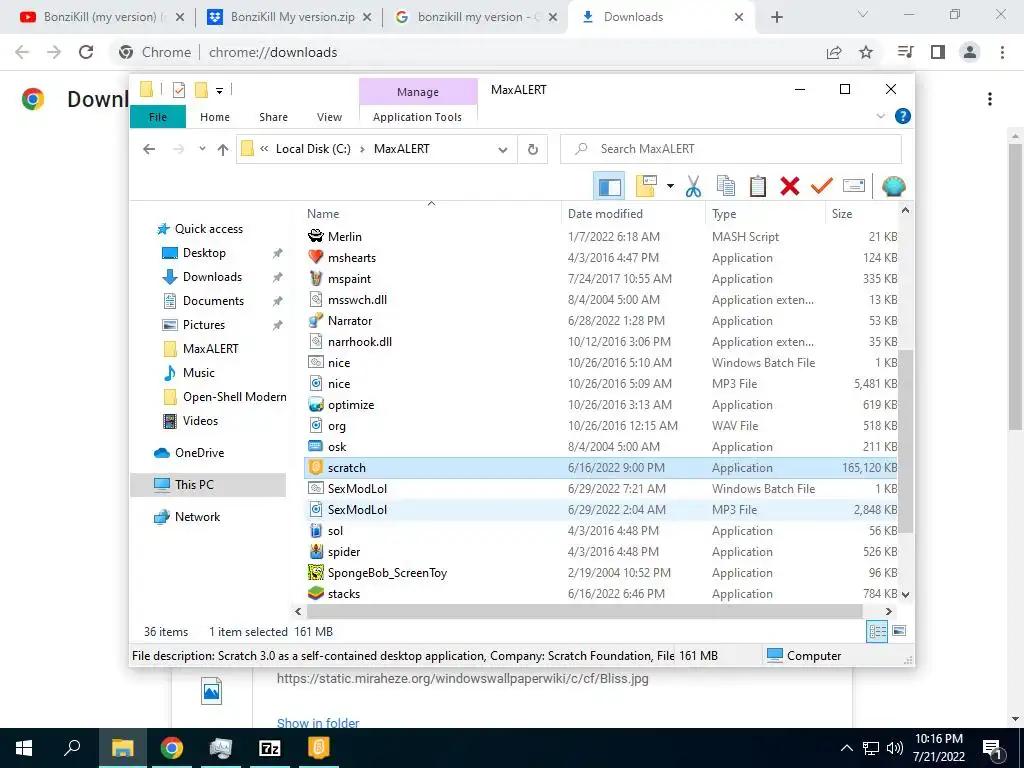1024x768 pixels.
Task: Switch to the Share ribbon tab
Action: tap(273, 117)
